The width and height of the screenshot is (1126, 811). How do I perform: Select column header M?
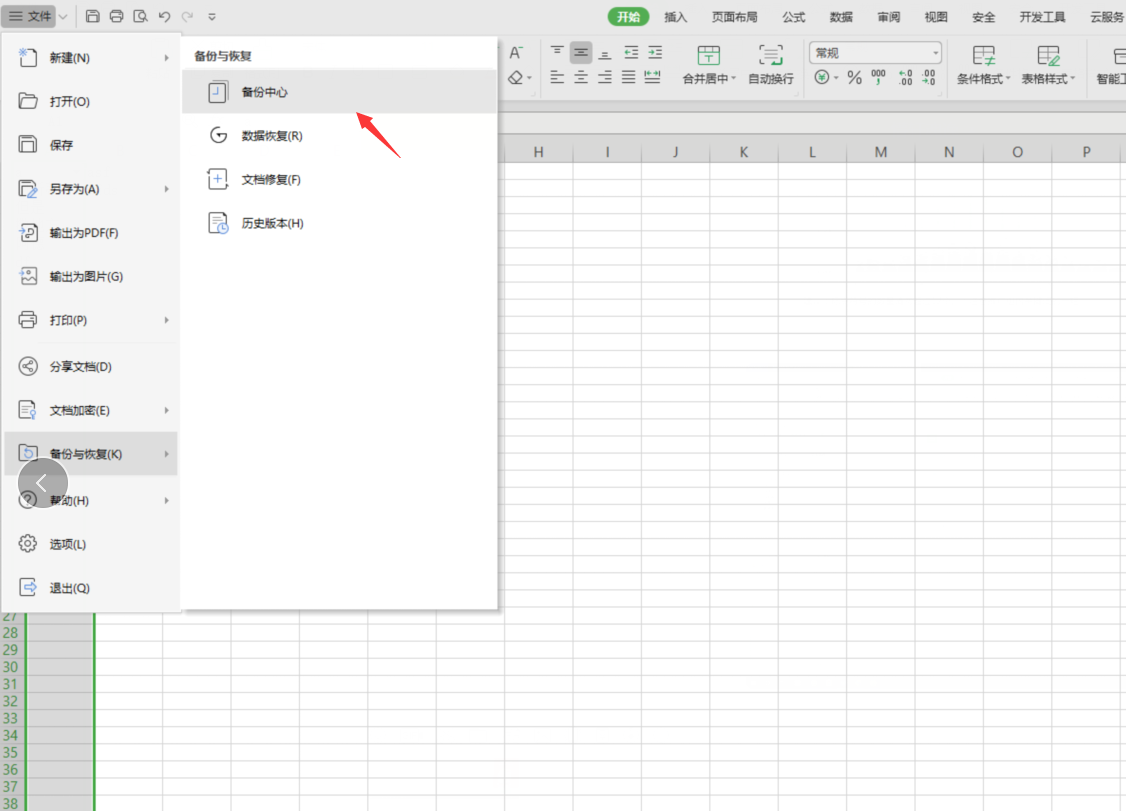coord(880,152)
